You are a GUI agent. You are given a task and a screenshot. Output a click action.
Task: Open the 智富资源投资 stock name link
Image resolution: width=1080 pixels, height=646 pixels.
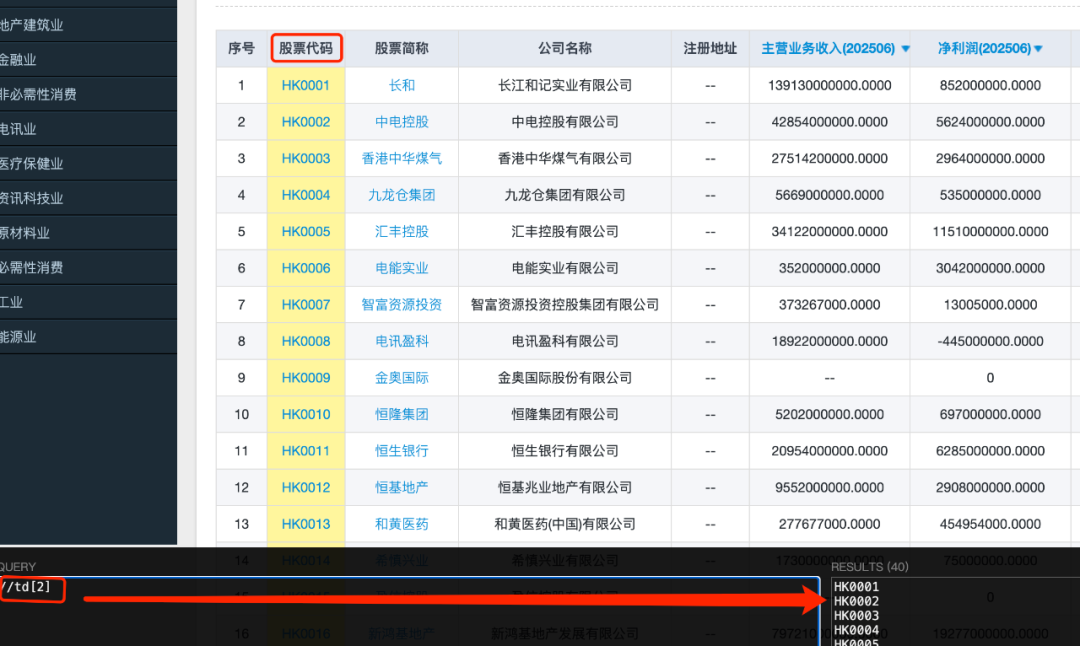402,304
